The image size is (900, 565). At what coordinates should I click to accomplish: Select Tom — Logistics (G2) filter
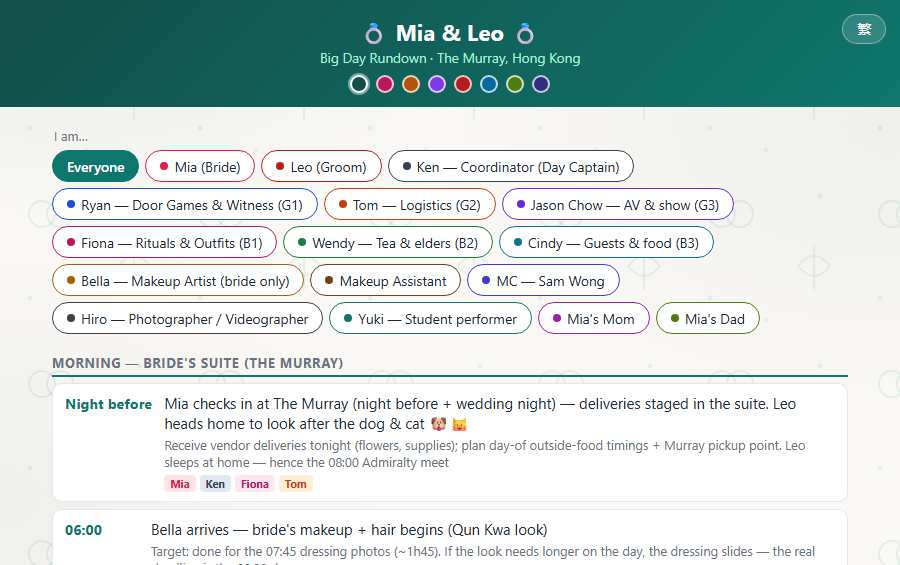409,204
